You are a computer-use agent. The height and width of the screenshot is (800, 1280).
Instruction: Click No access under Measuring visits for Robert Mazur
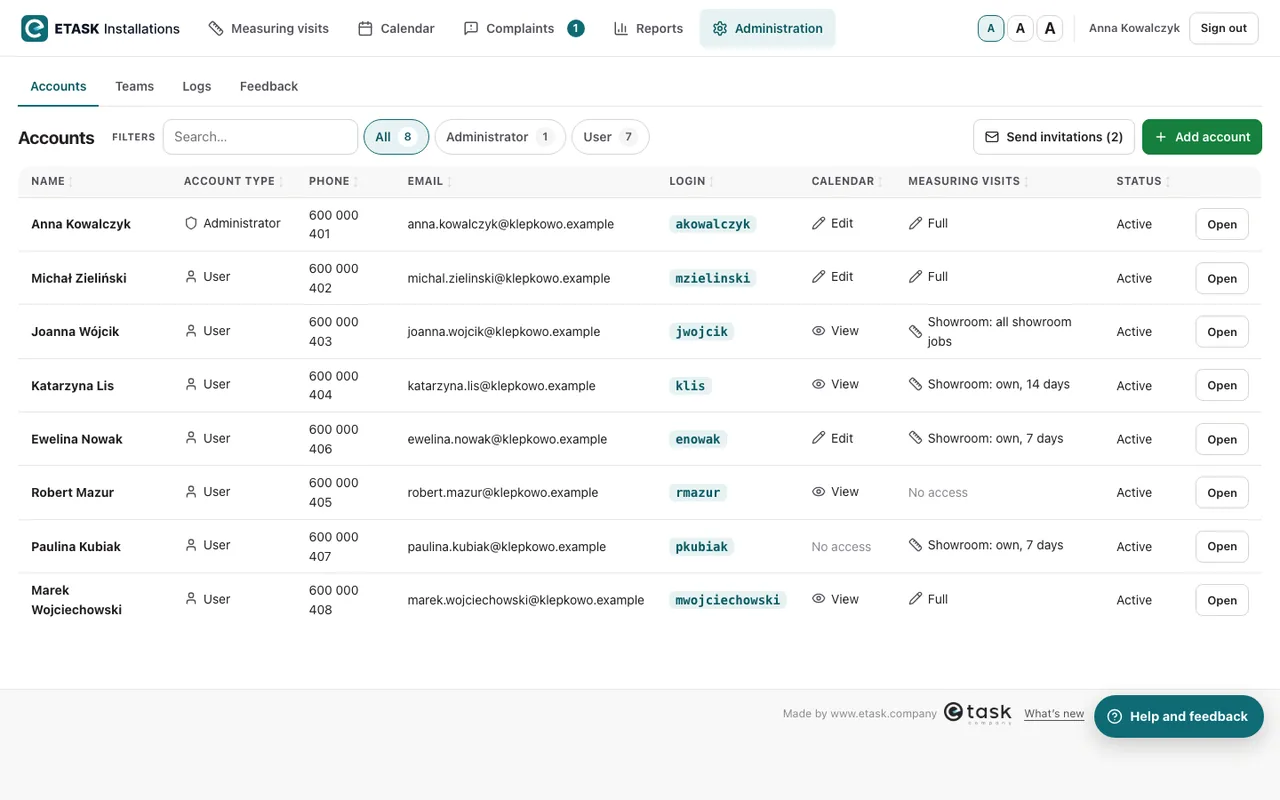point(938,492)
